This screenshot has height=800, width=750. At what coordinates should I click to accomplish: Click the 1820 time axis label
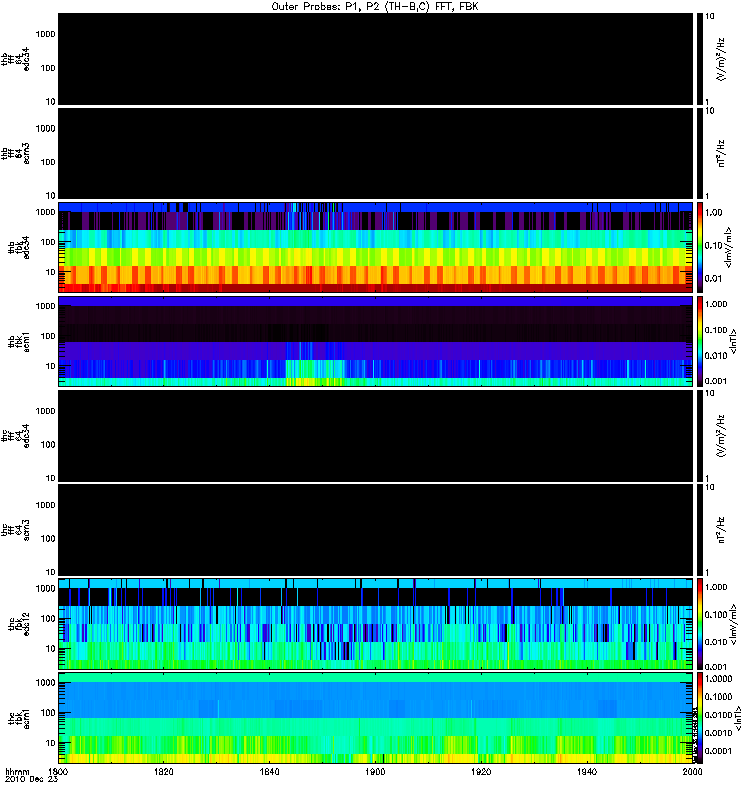tap(163, 771)
